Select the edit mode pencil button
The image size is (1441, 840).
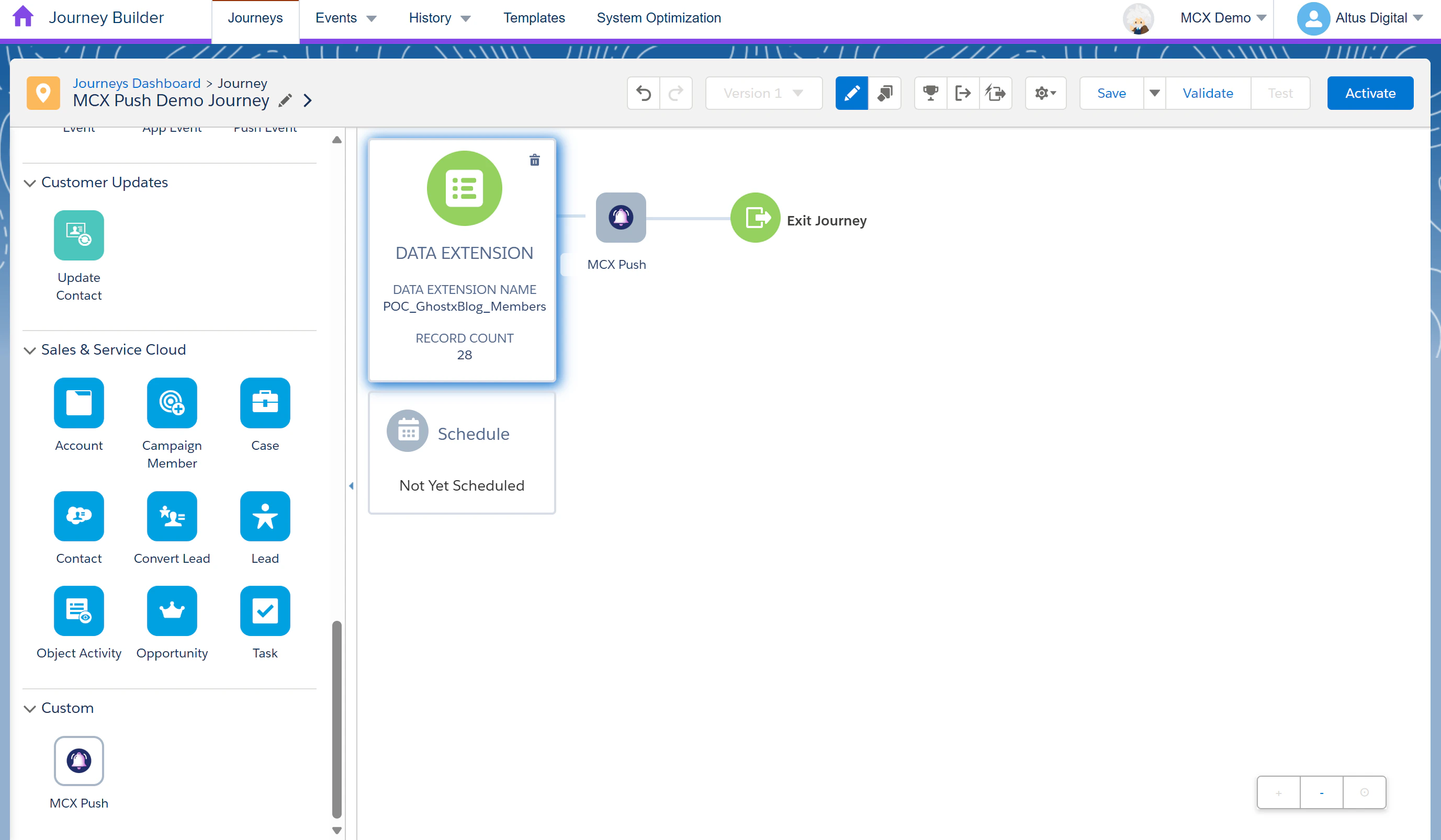click(851, 93)
